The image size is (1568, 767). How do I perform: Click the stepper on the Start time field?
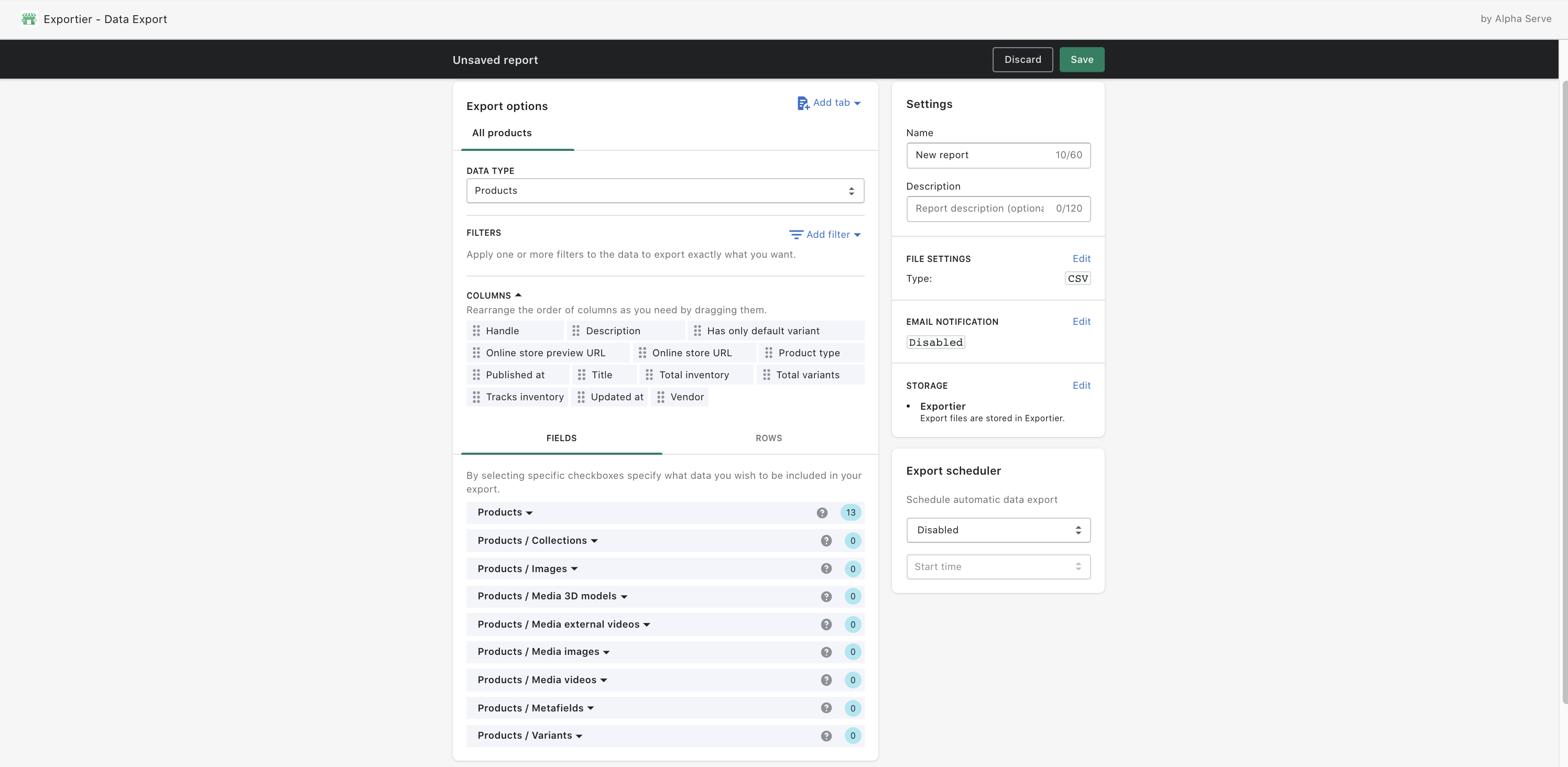point(1079,566)
